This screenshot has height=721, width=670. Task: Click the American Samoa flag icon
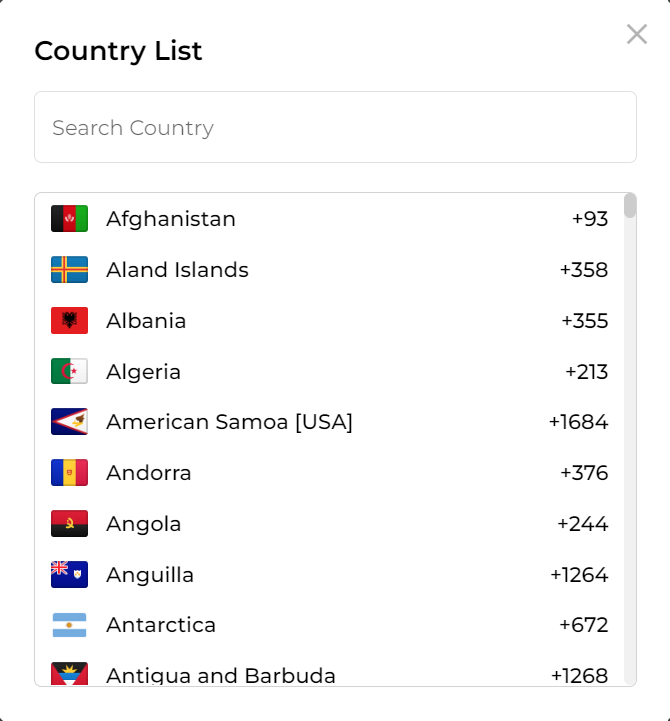[x=69, y=422]
